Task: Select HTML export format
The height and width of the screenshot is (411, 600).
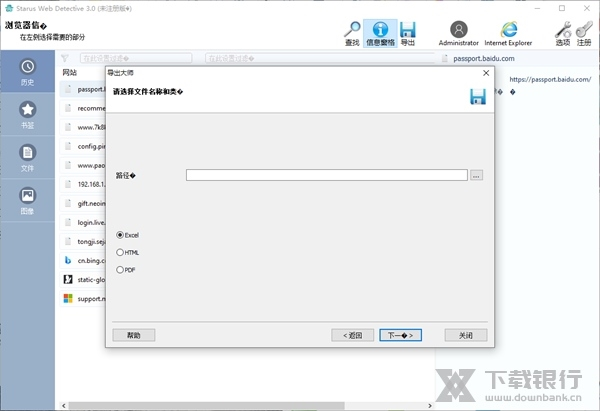Action: click(x=127, y=253)
